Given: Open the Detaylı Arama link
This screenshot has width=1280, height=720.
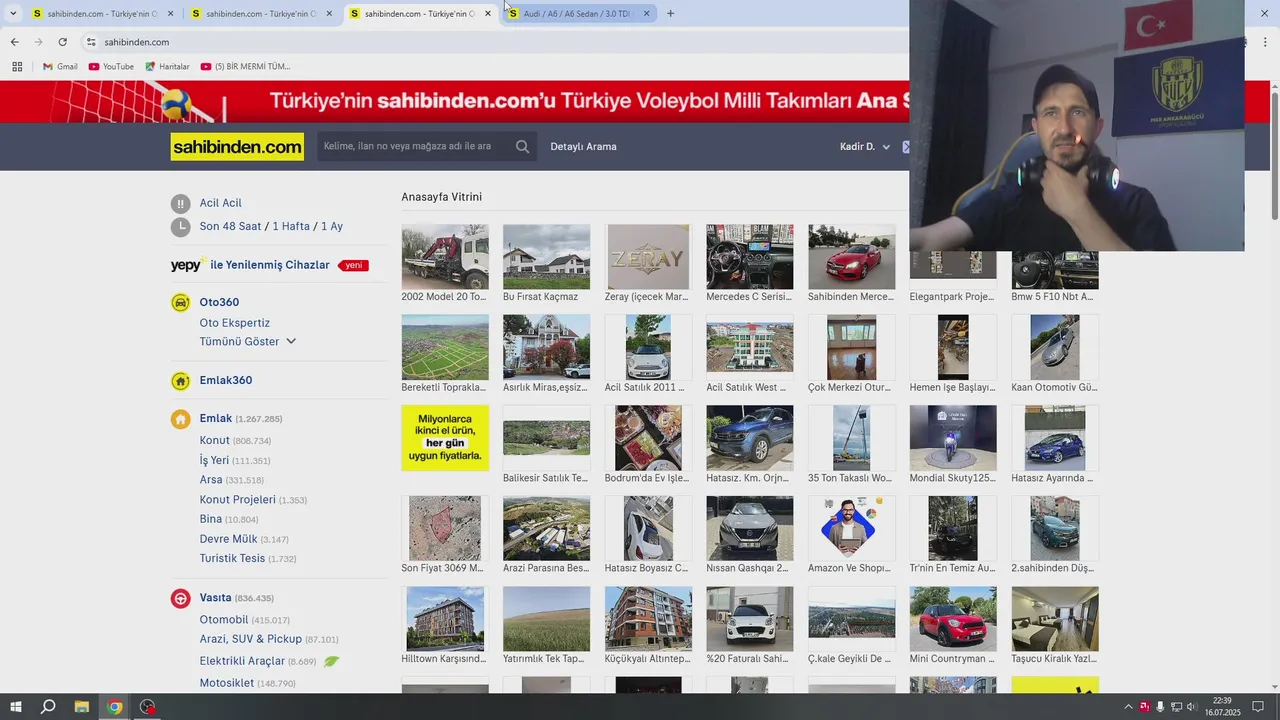Looking at the screenshot, I should [x=583, y=147].
